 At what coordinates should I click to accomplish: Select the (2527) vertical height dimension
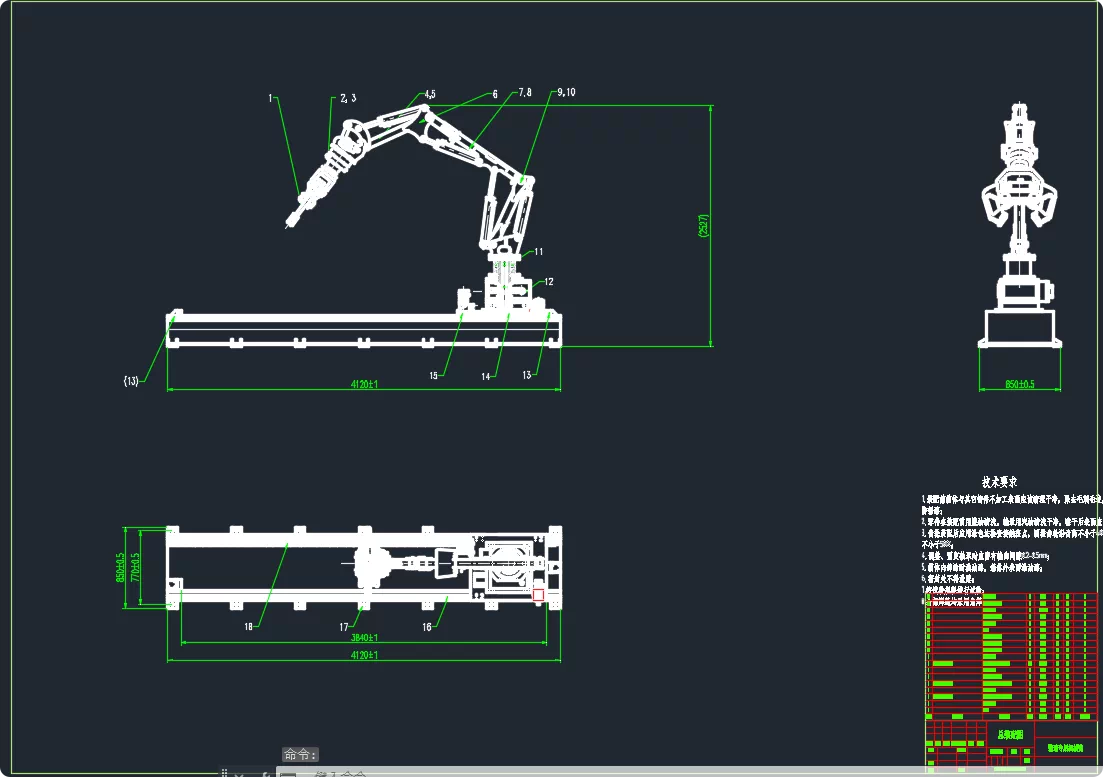click(x=703, y=226)
